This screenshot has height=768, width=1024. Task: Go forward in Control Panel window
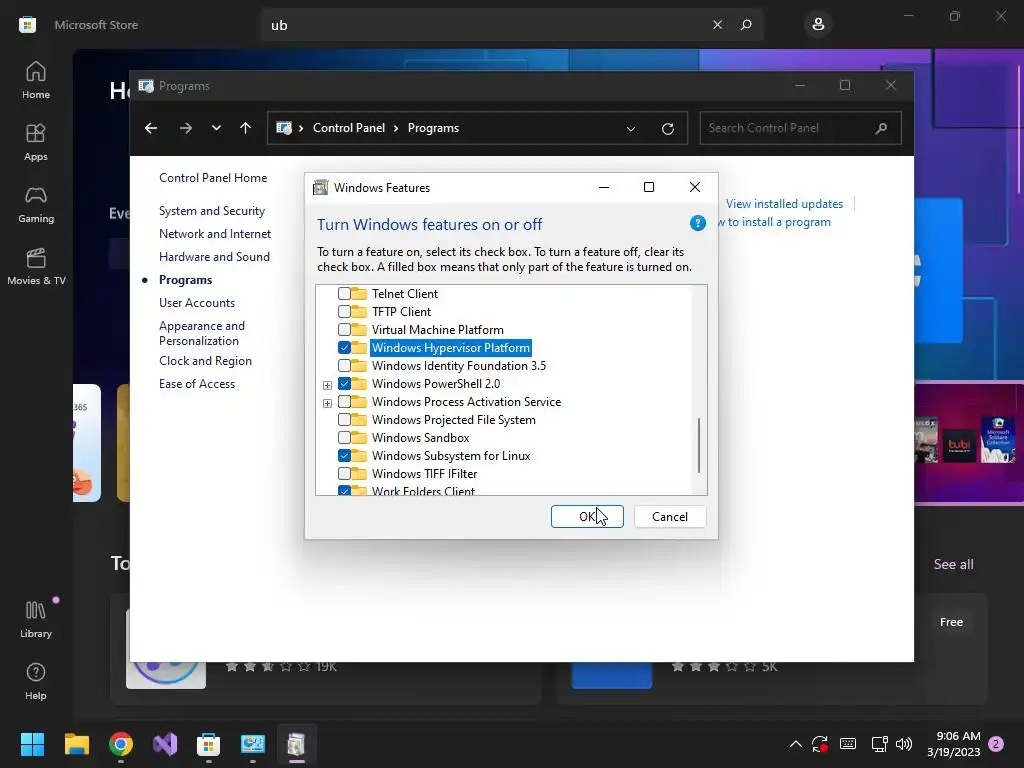click(x=185, y=128)
